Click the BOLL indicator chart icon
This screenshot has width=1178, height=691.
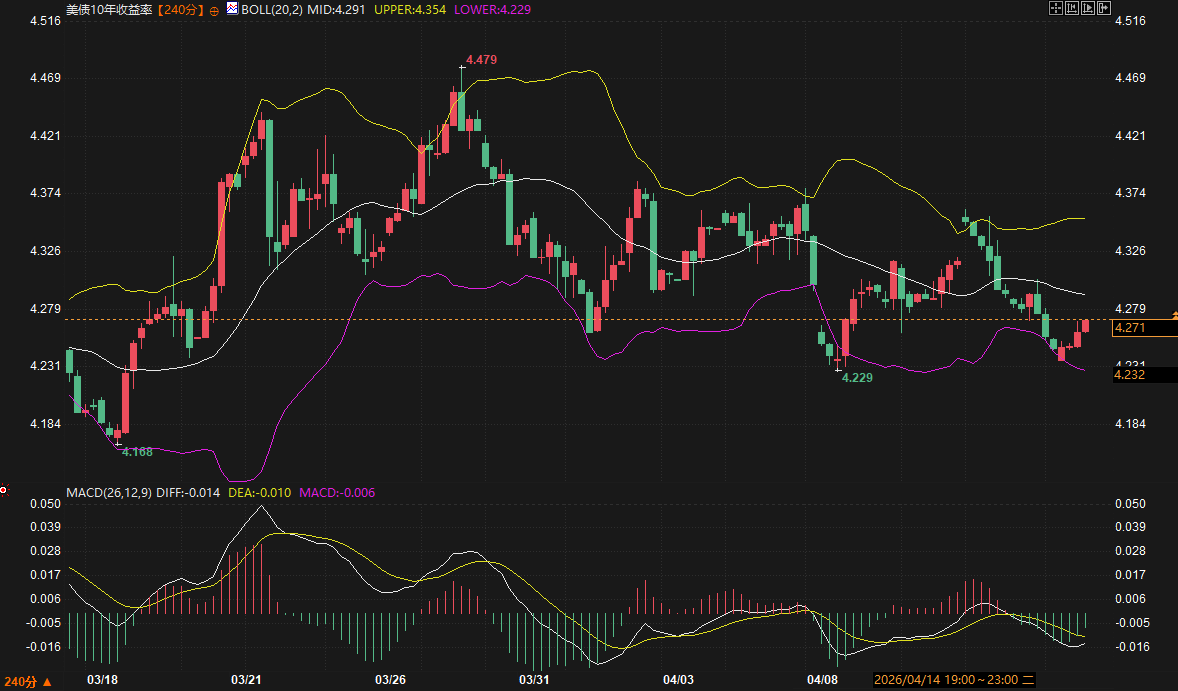click(x=232, y=8)
